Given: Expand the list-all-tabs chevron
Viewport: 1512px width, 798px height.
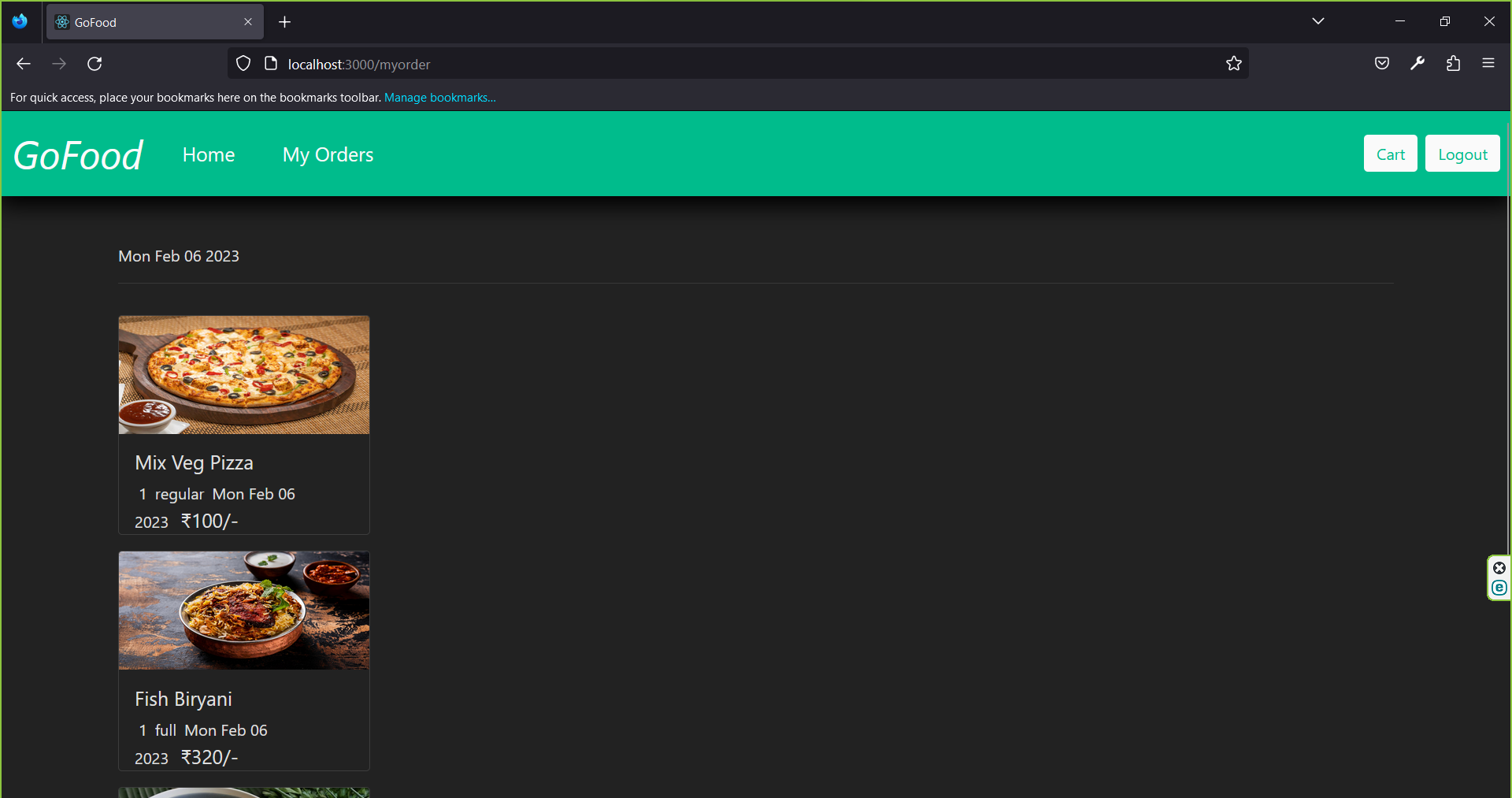Looking at the screenshot, I should click(x=1318, y=21).
